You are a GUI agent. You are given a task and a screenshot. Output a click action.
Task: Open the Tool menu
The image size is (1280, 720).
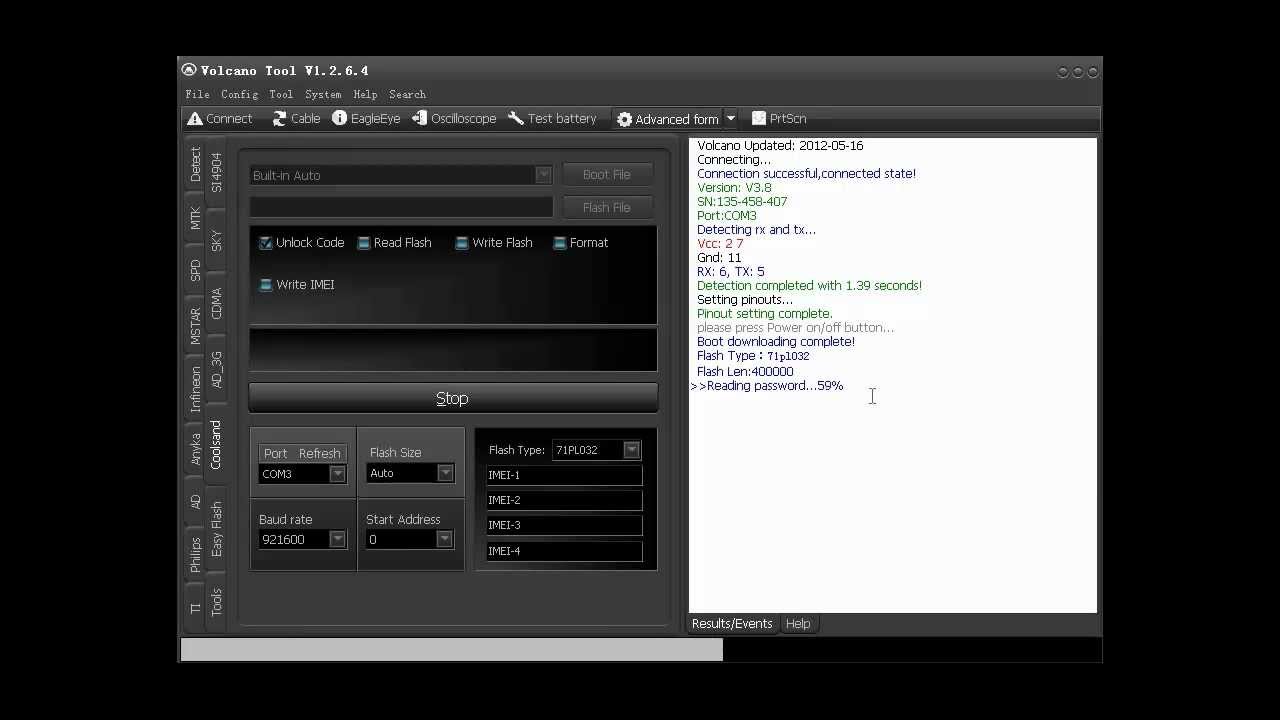coord(281,94)
